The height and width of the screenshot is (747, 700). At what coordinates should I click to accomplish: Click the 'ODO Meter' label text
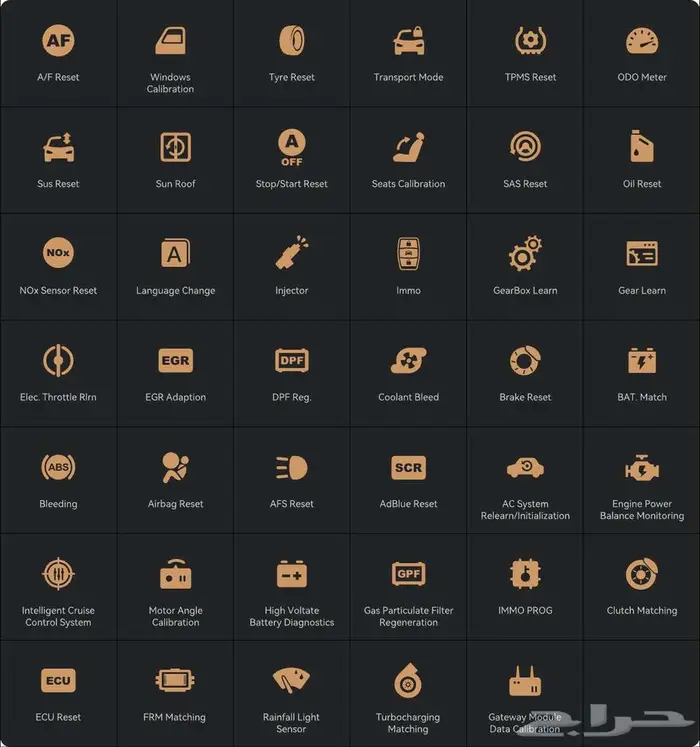click(x=642, y=77)
